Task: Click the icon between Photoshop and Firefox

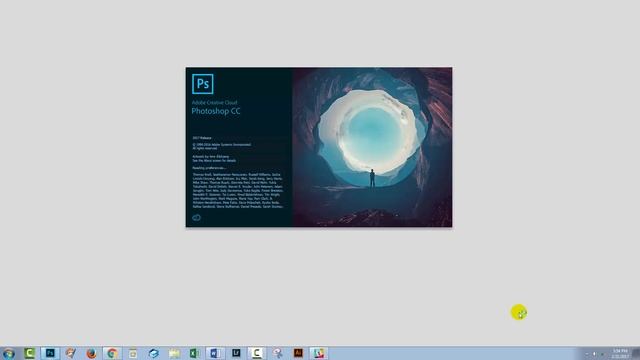Action: [71, 353]
